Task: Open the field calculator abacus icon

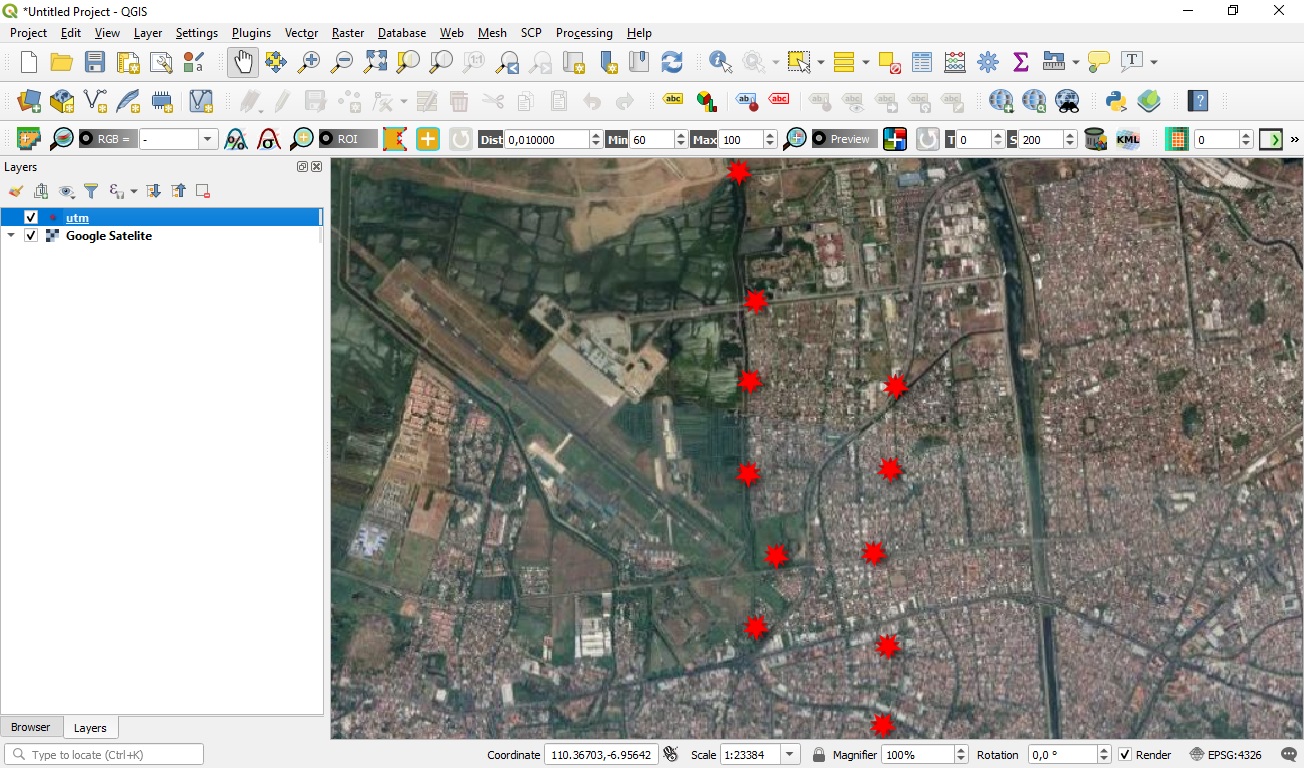Action: point(955,62)
